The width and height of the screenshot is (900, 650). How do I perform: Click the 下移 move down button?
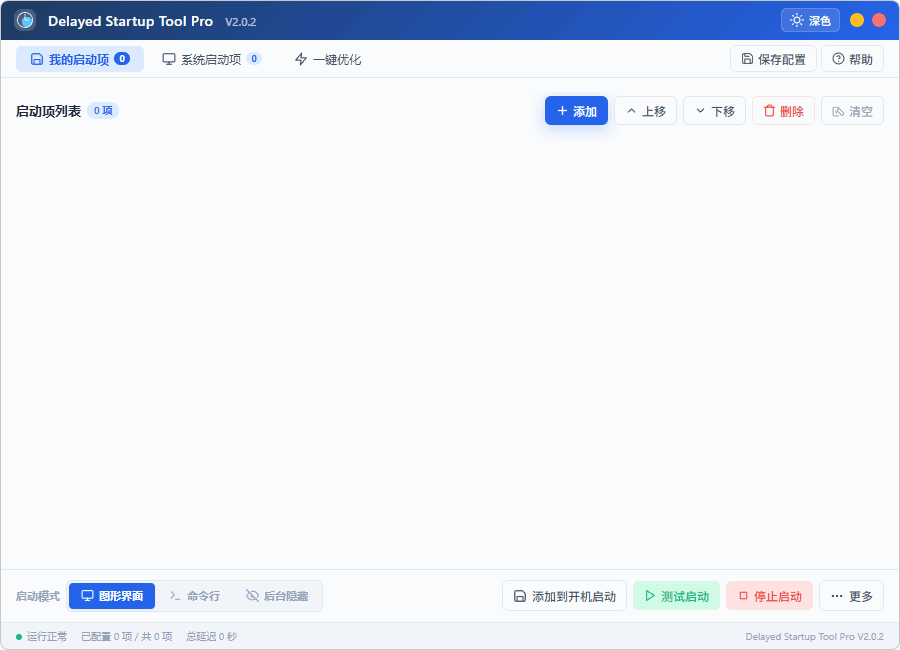click(x=715, y=111)
